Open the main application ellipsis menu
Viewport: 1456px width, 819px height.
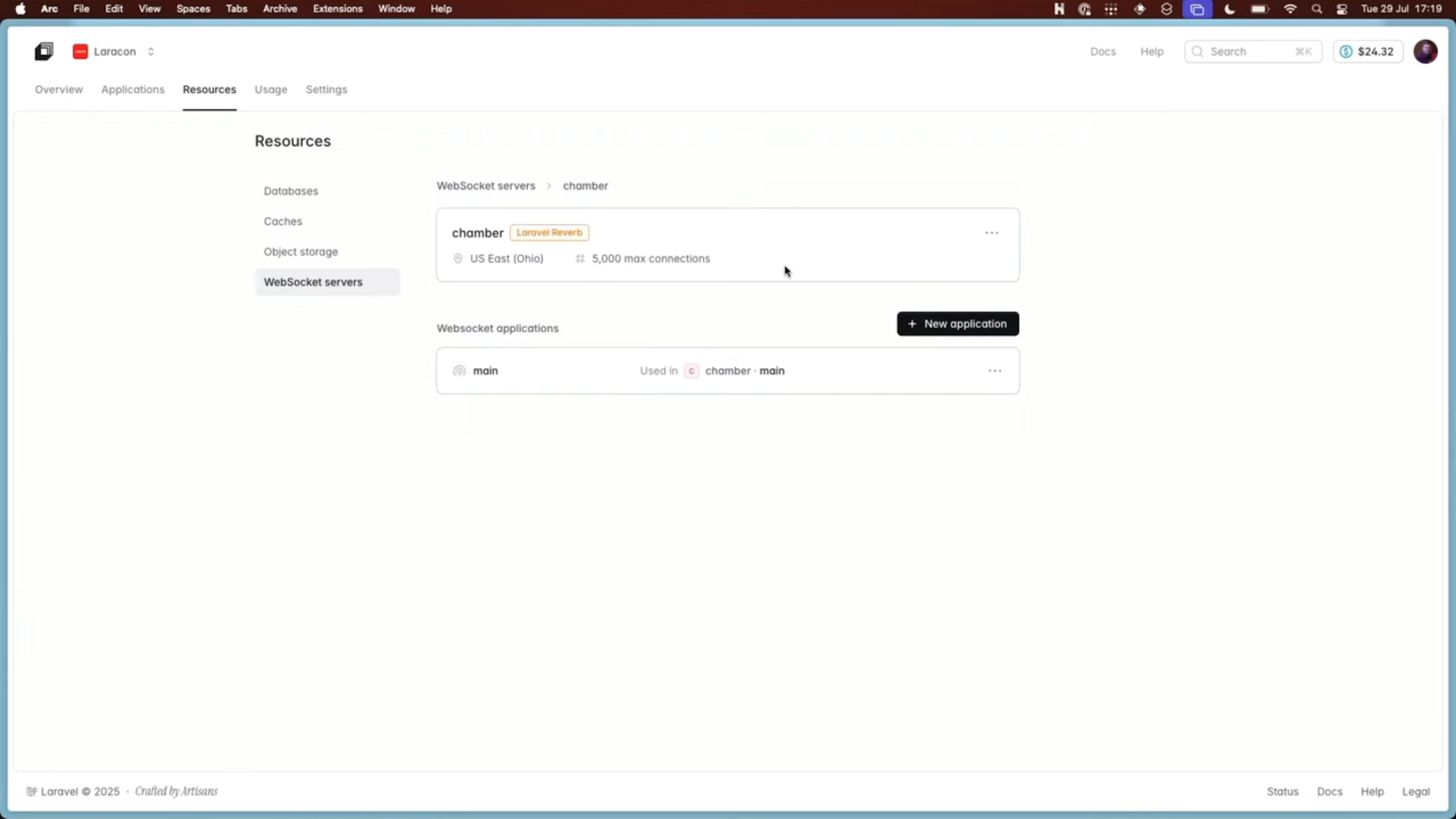[994, 371]
